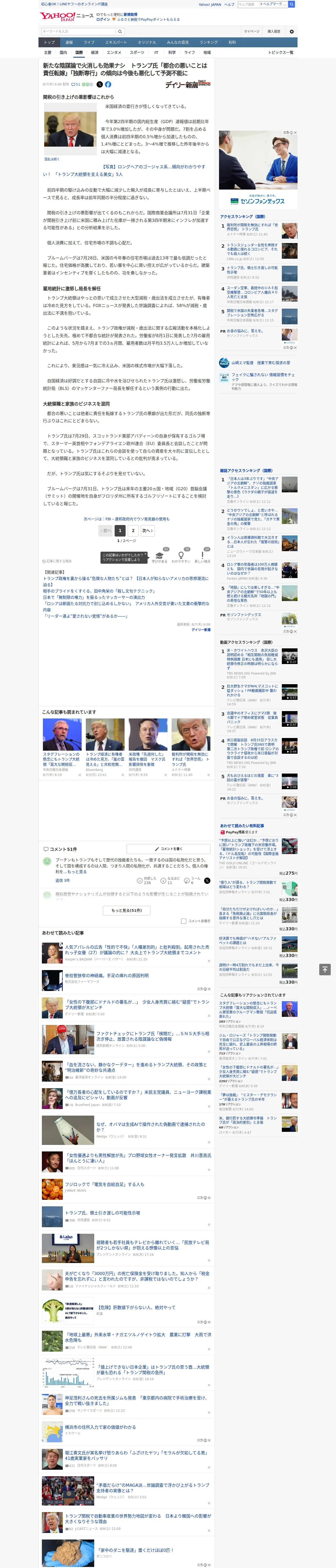Click the ヘルプ link at top
This screenshot has height=1568, width=336.
(229, 4)
